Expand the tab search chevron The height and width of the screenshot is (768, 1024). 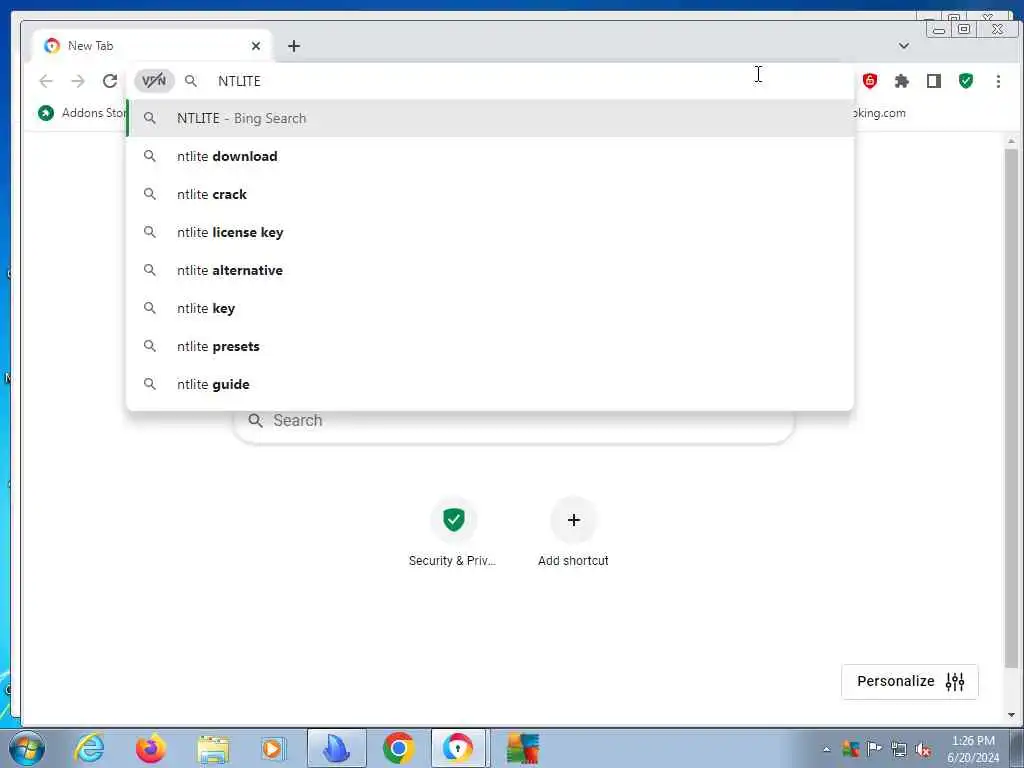pyautogui.click(x=904, y=46)
